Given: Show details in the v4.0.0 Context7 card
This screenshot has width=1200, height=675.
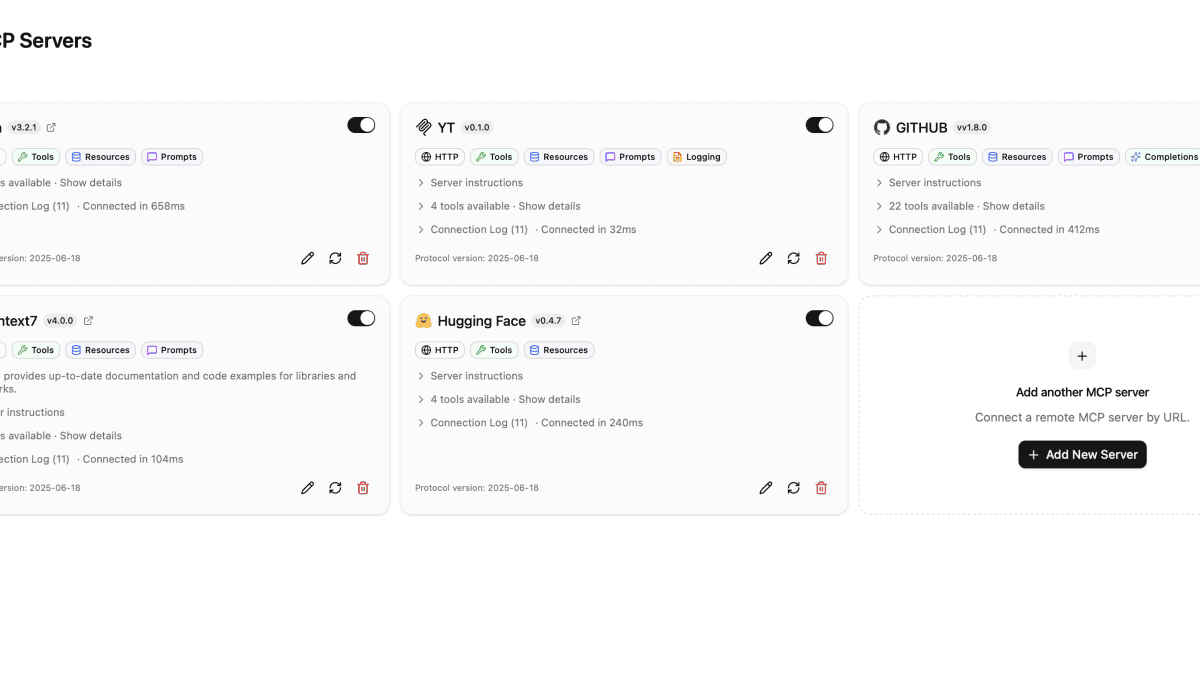Looking at the screenshot, I should click(x=91, y=436).
